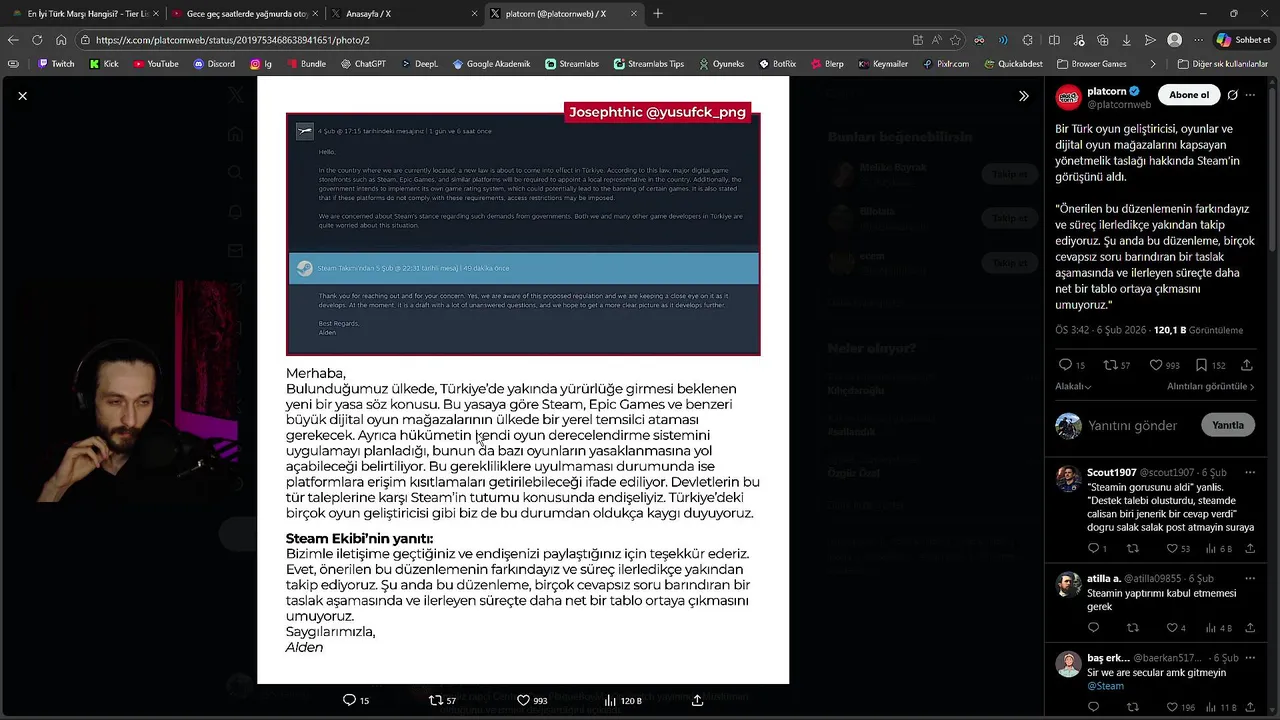This screenshot has height=720, width=1280.
Task: Open Discord bookmark
Action: pyautogui.click(x=214, y=64)
